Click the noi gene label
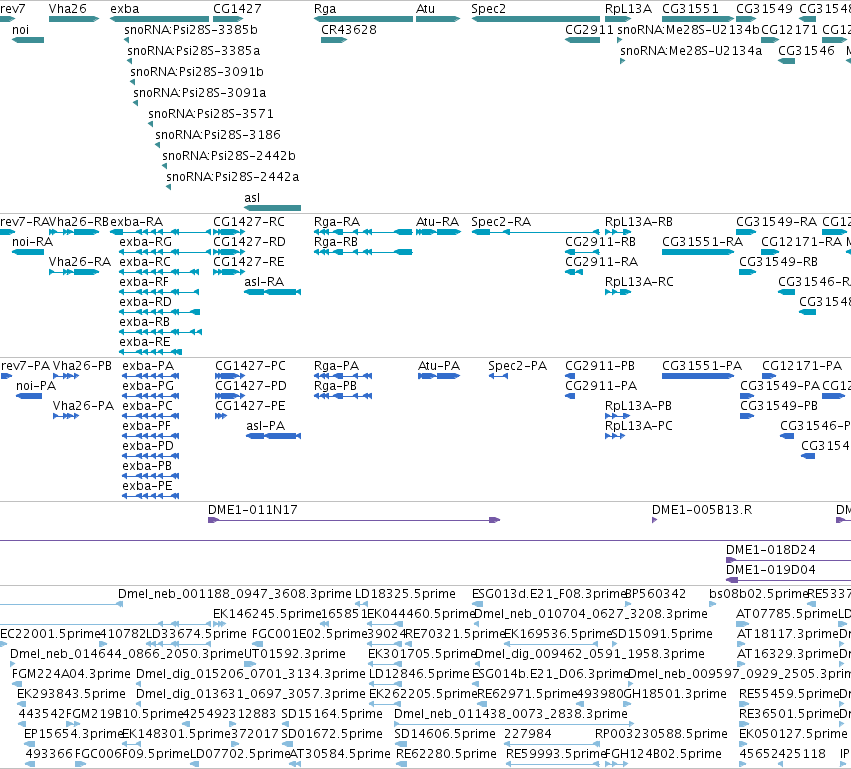 tap(21, 30)
